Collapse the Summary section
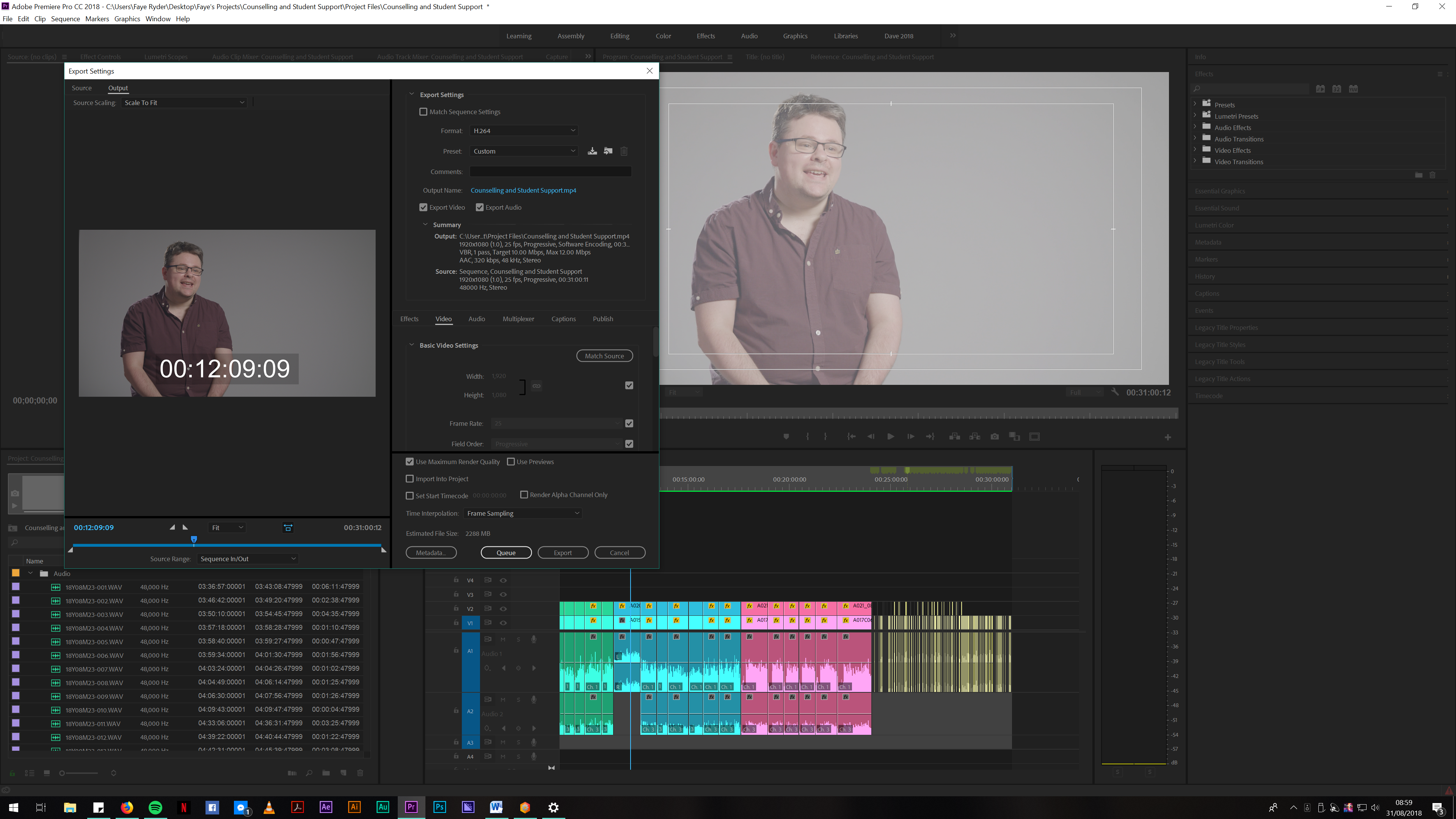Screen dimensions: 1456x819 point(425,224)
